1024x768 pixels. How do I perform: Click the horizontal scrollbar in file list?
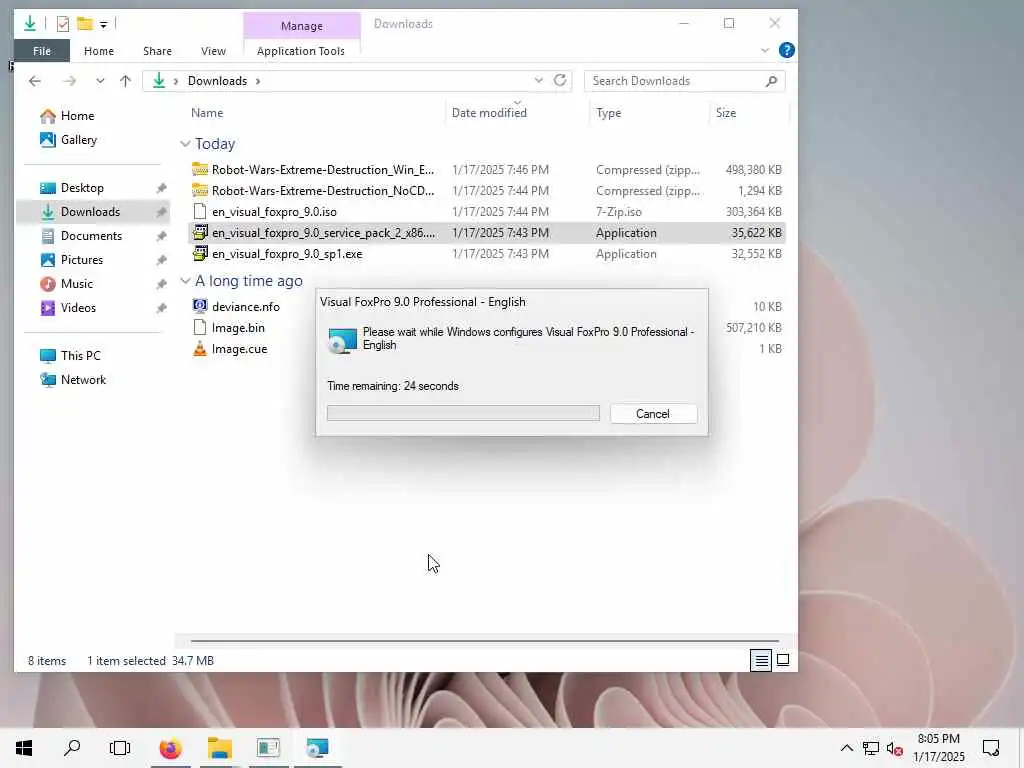[485, 641]
